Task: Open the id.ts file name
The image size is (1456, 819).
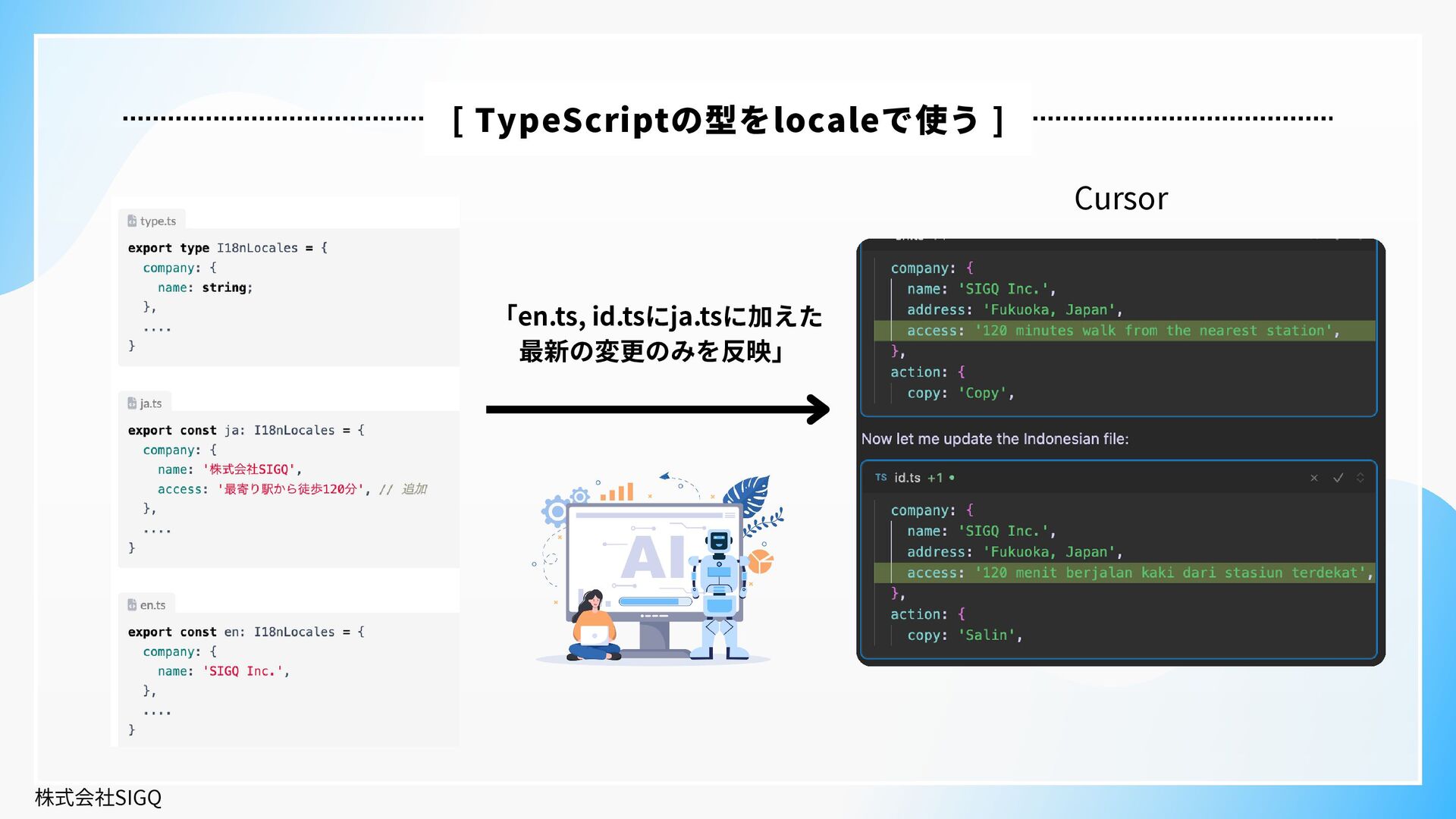Action: (x=907, y=478)
